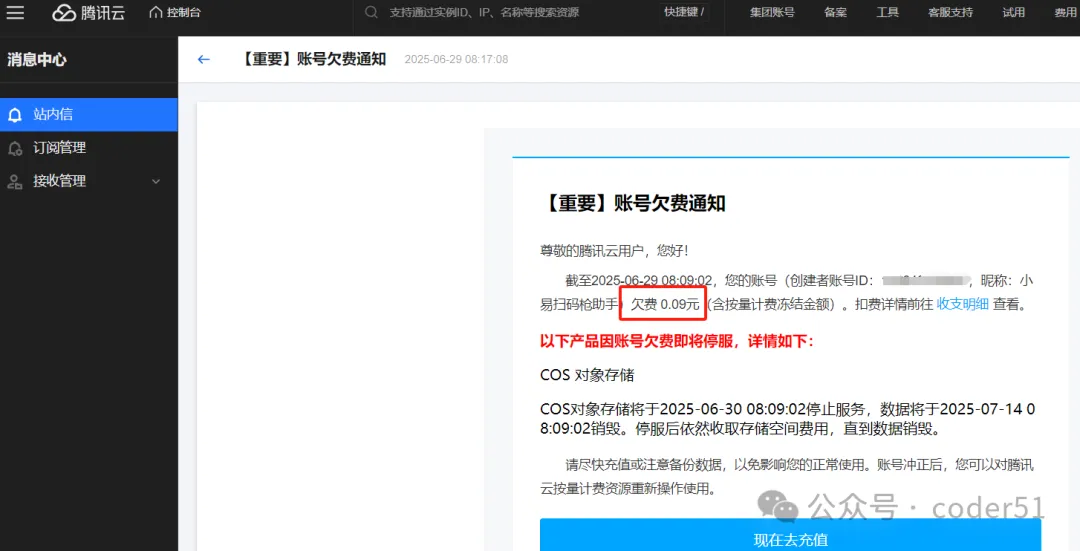Screen dimensions: 1080x551
Task: Click the 现在去充值 button
Action: coord(790,535)
